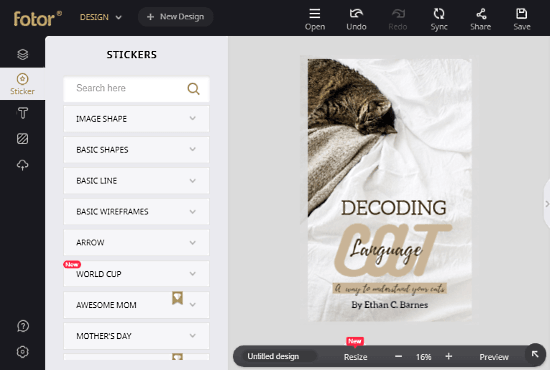Click the collapse arrow icon in bottom bar
The width and height of the screenshot is (550, 370).
point(535,354)
